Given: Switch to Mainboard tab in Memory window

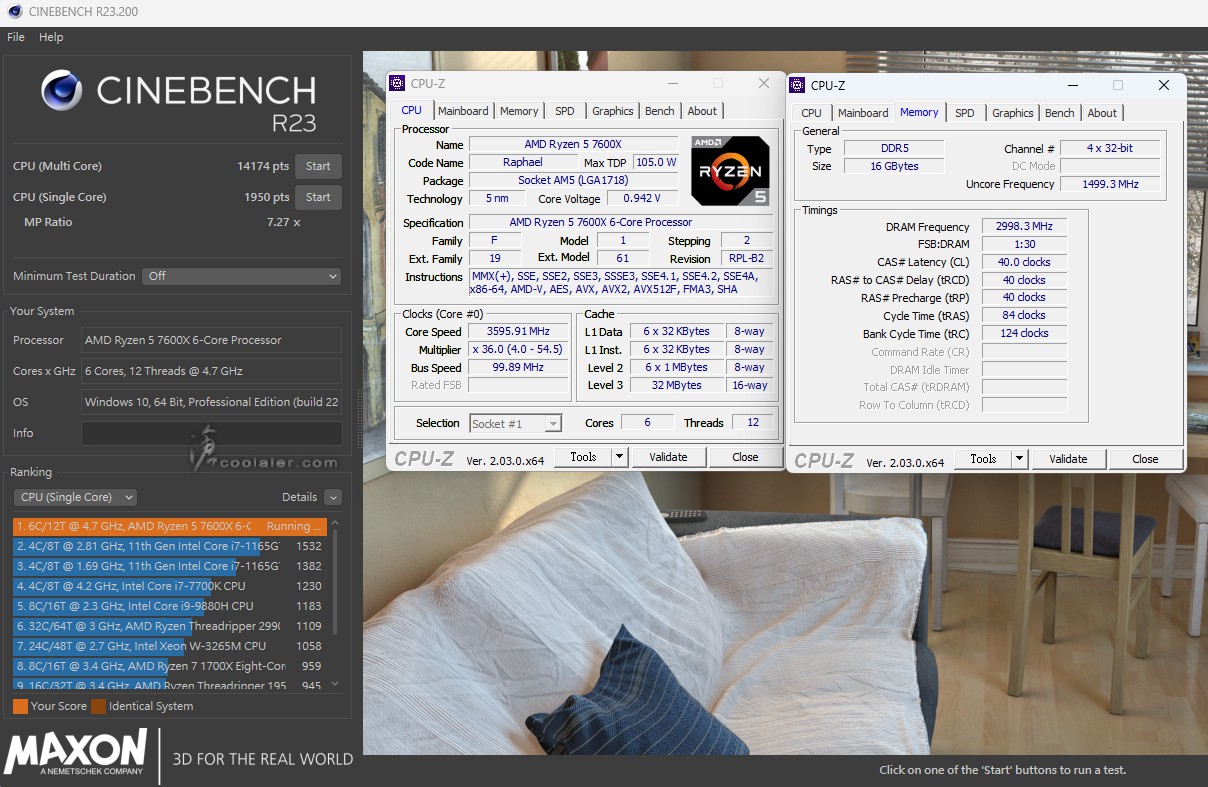Looking at the screenshot, I should point(863,113).
